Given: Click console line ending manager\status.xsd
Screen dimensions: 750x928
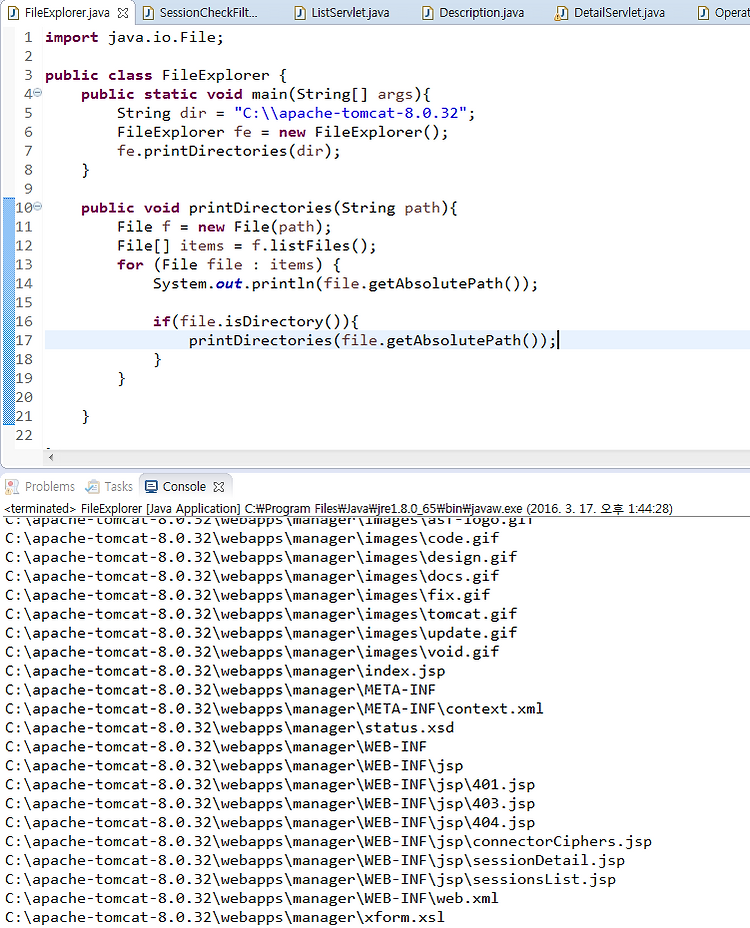Looking at the screenshot, I should coord(229,728).
